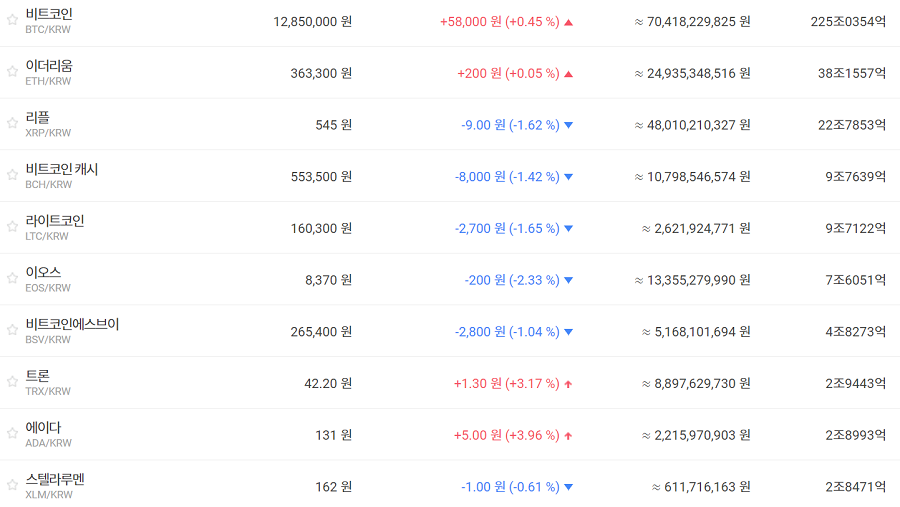
Task: Open the 비트코인 coin name link
Action: point(49,14)
